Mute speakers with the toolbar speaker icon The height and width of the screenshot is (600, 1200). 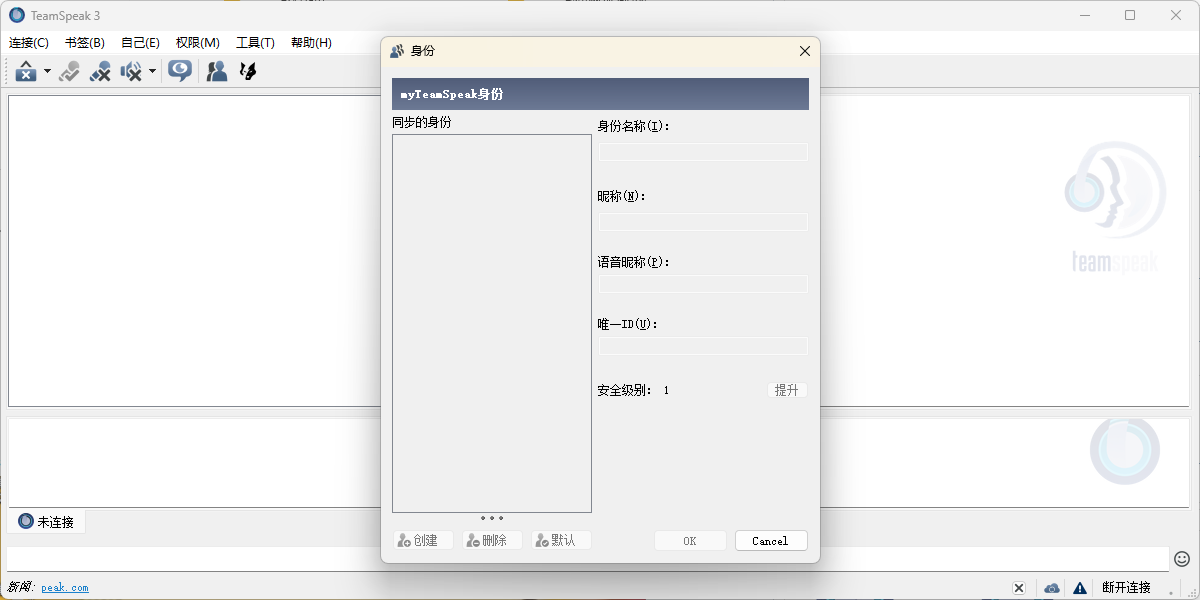coord(131,72)
